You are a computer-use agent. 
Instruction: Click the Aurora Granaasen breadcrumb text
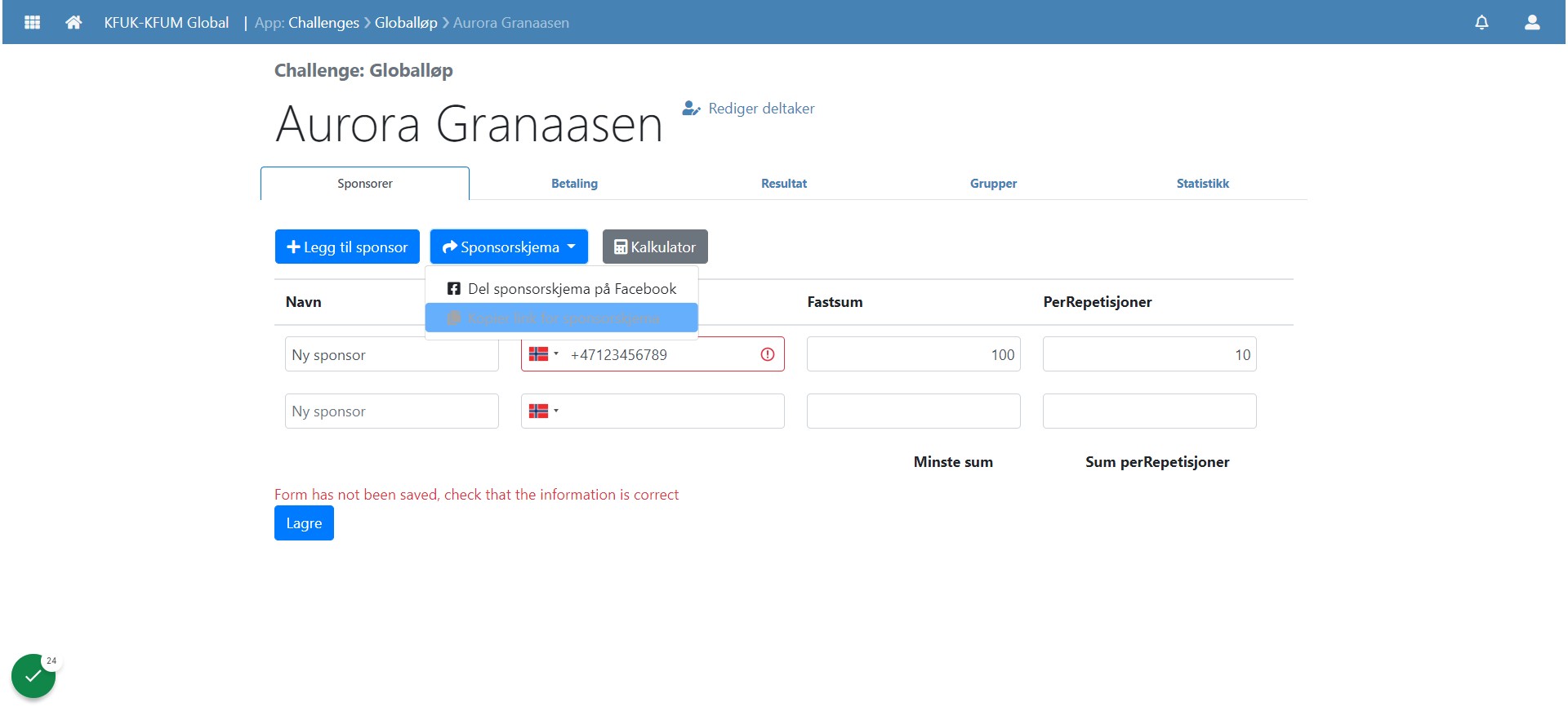coord(511,23)
